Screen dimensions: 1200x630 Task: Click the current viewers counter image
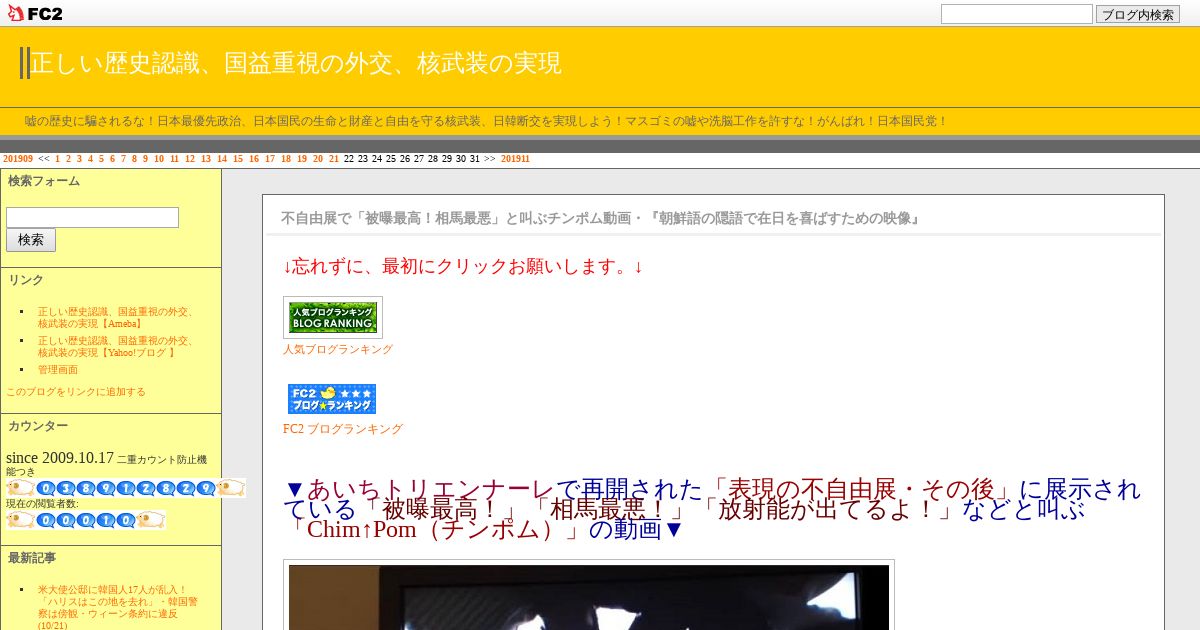click(x=86, y=520)
